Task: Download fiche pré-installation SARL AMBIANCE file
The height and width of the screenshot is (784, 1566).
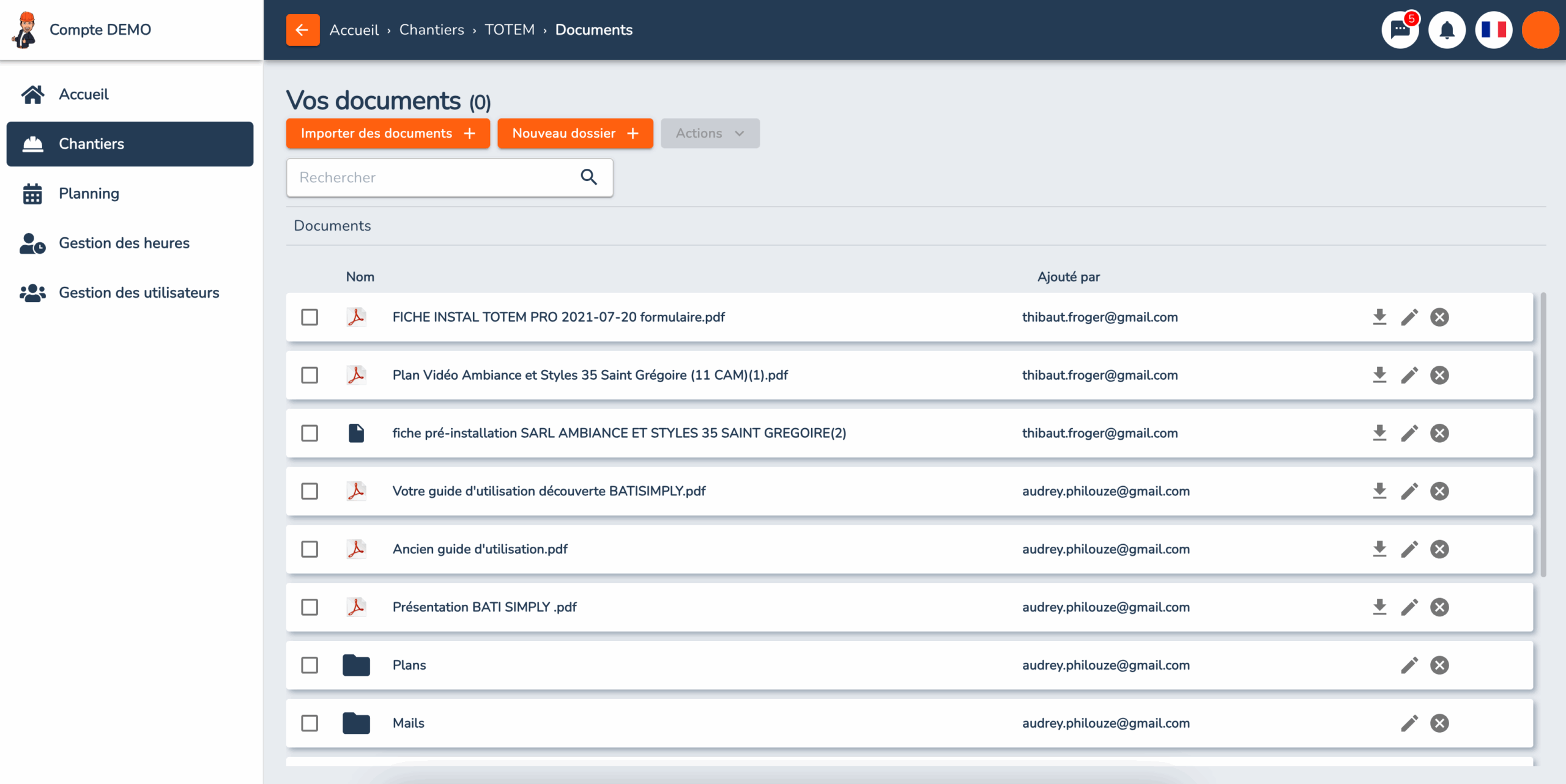Action: (x=1379, y=433)
